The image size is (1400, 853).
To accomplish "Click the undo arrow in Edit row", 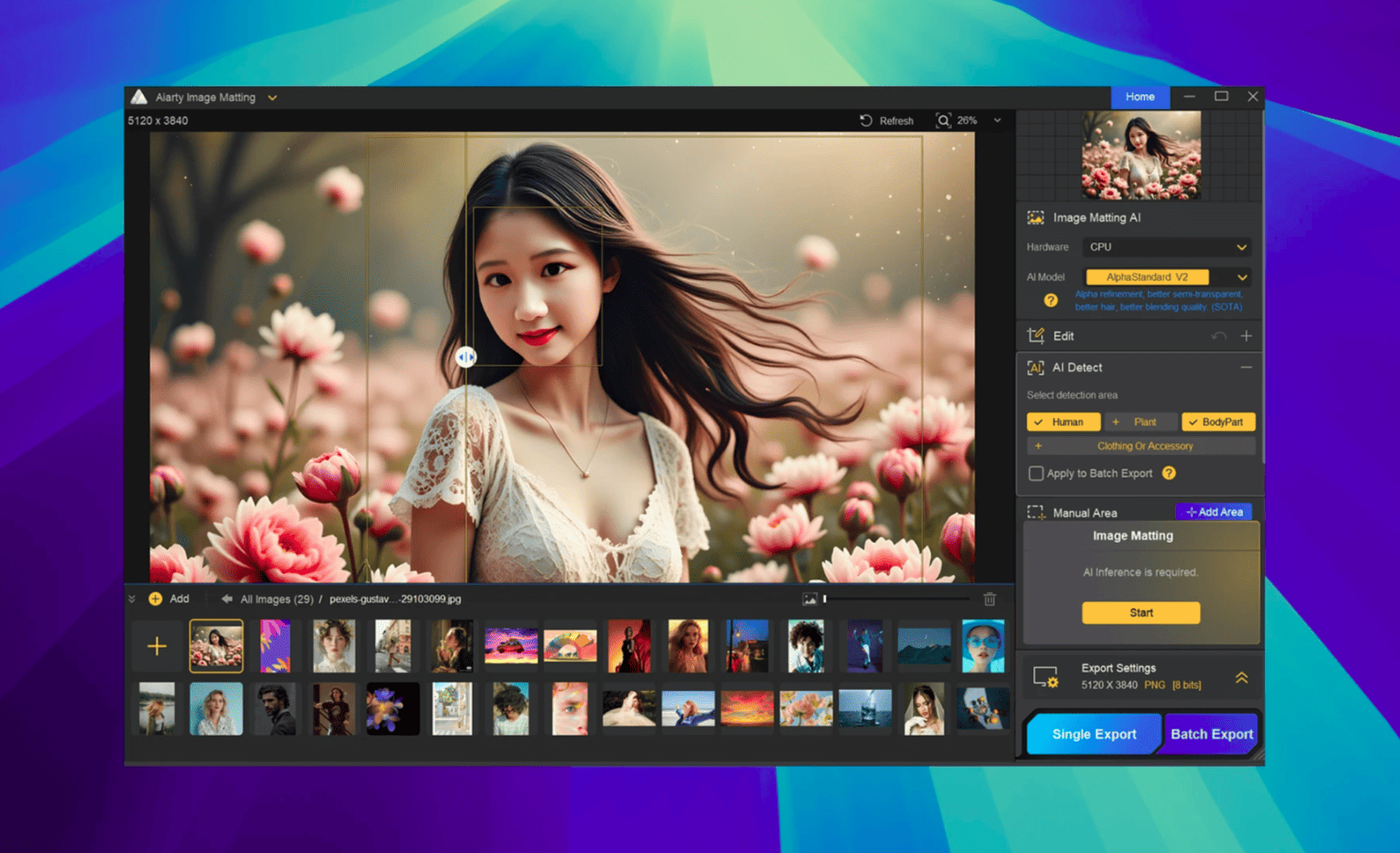I will click(x=1218, y=336).
